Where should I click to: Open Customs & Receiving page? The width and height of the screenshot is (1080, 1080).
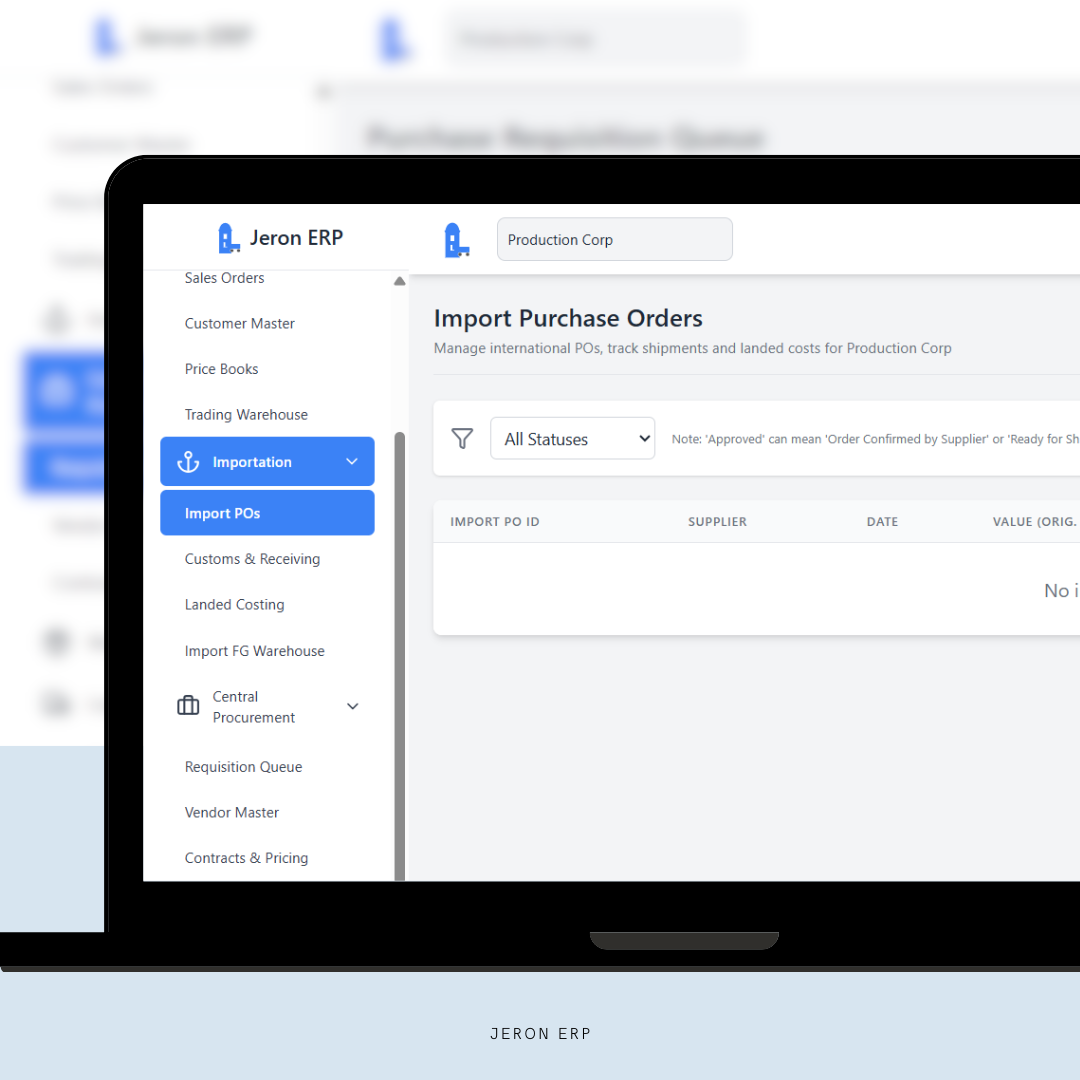point(252,559)
